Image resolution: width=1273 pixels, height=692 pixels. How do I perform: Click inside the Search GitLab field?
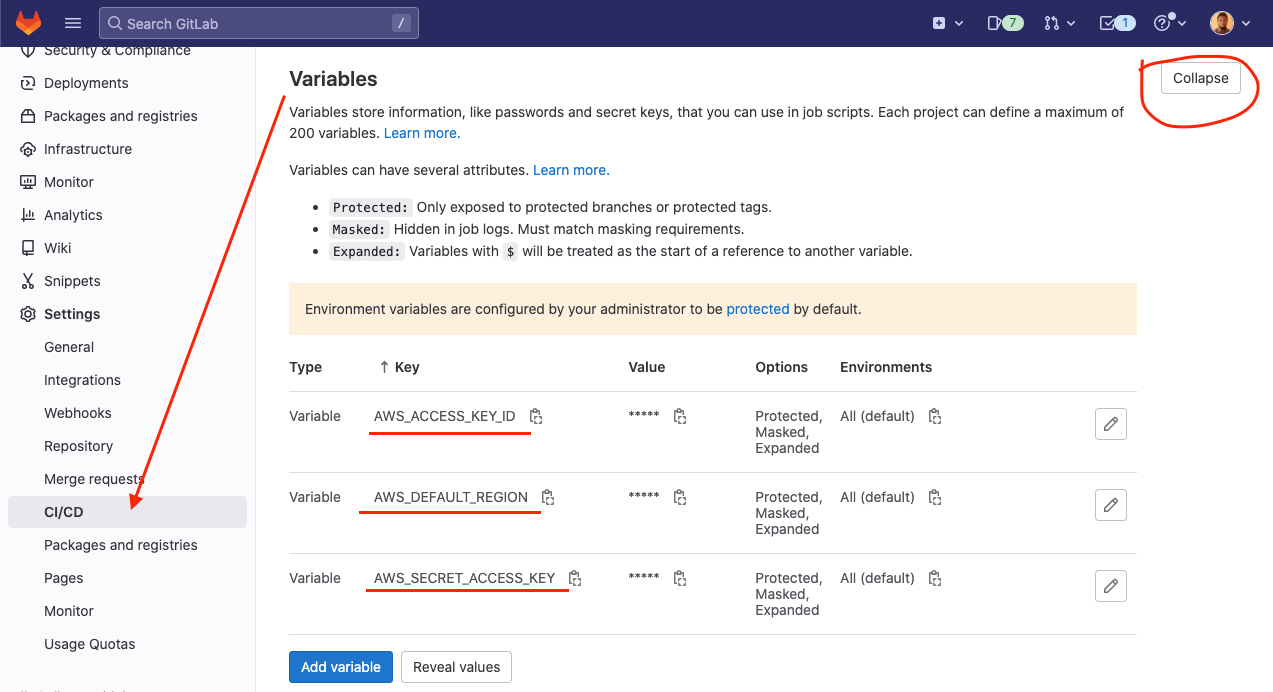[258, 23]
